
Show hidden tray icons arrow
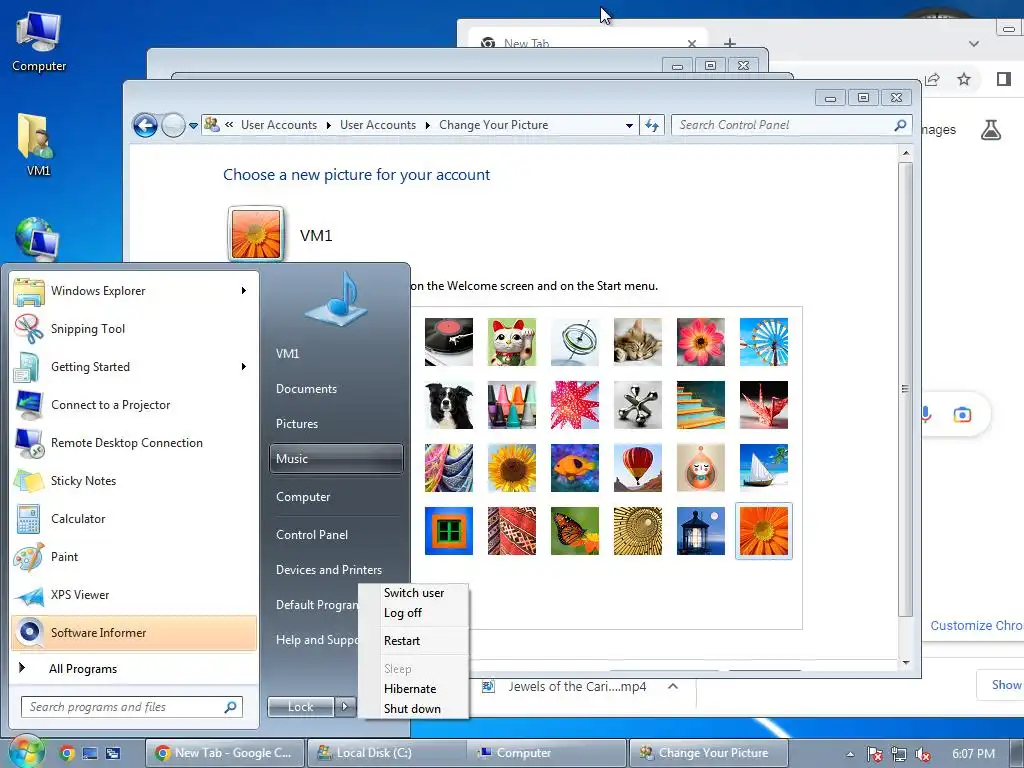point(850,754)
